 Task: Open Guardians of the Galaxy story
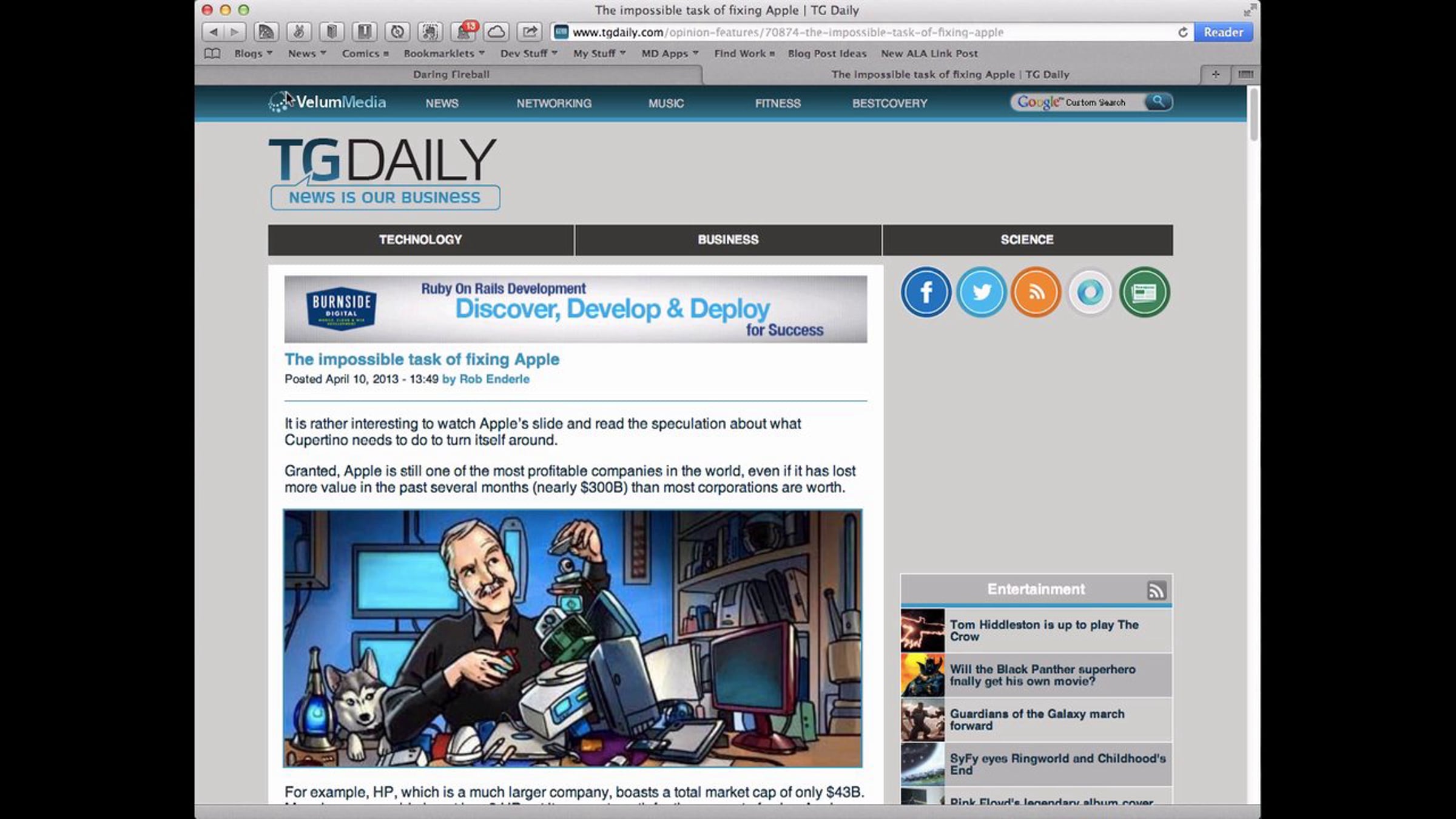(1037, 720)
